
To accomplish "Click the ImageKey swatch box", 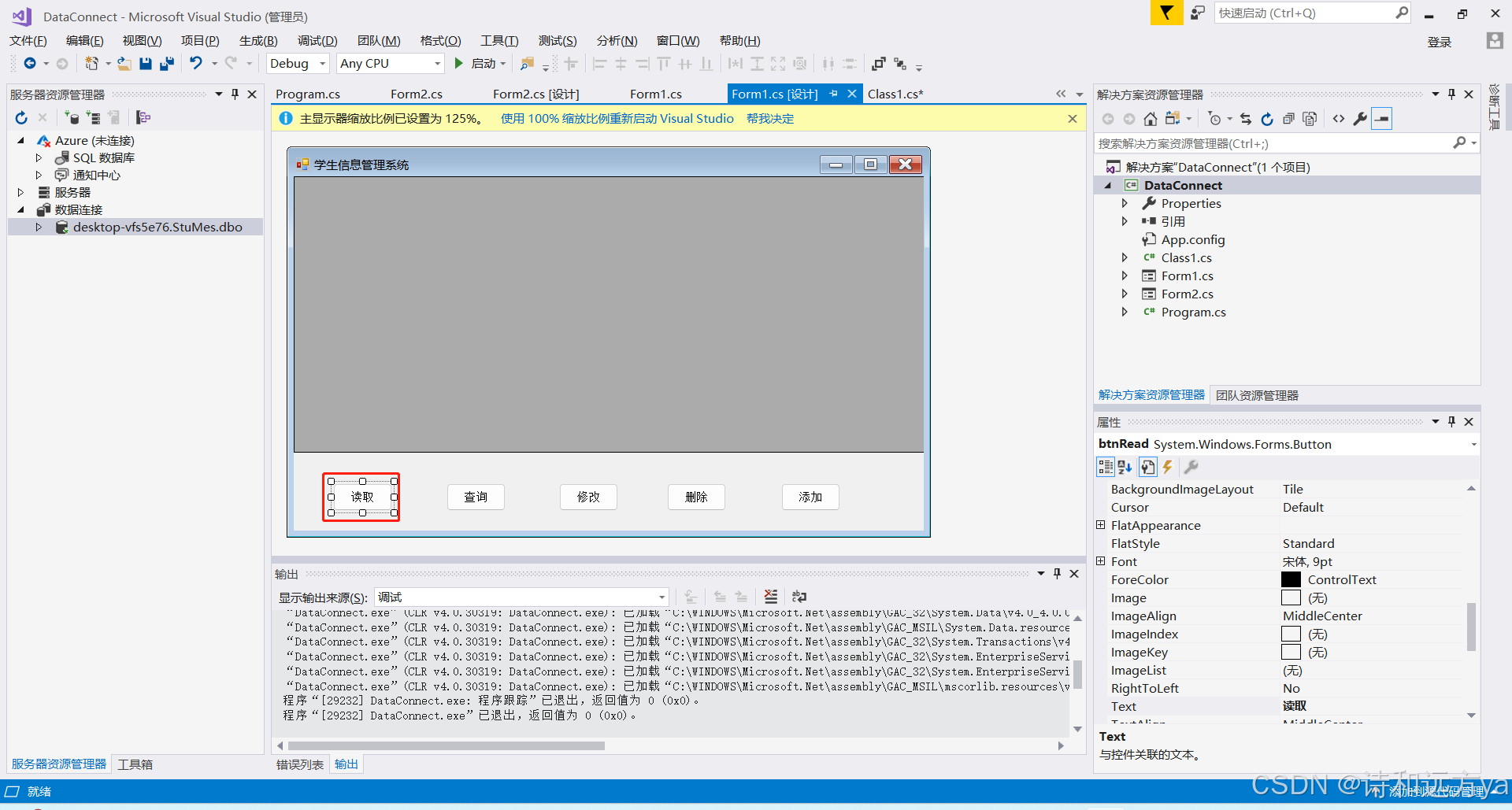I will coord(1291,653).
